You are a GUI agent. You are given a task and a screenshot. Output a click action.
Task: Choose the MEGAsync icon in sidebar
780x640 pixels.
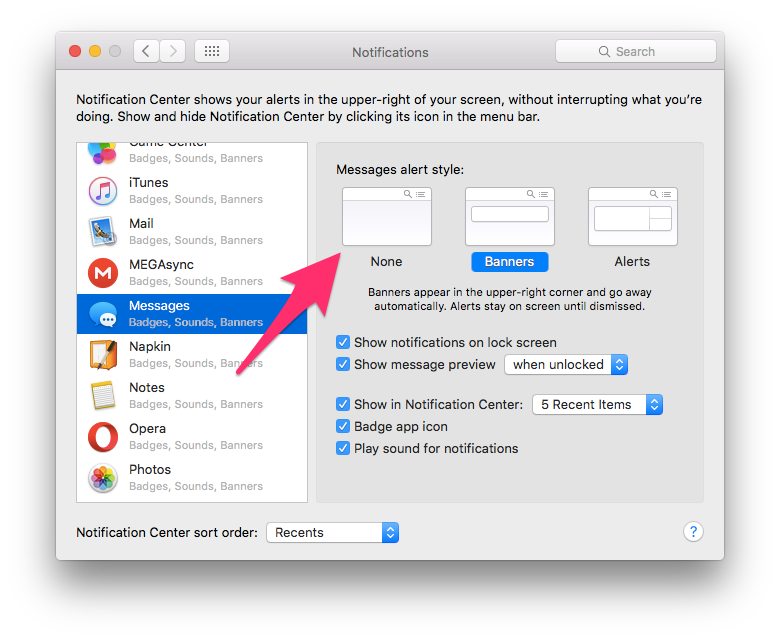coord(103,273)
